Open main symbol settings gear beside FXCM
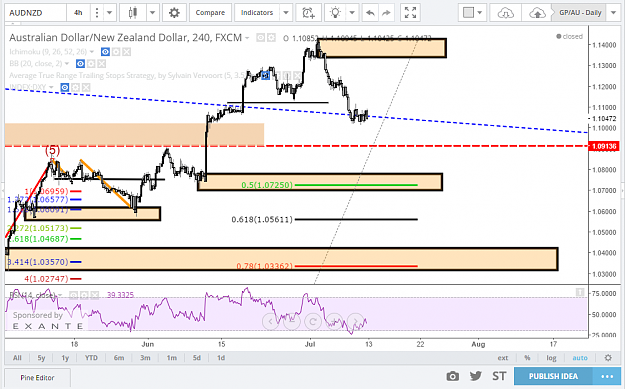The height and width of the screenshot is (389, 625). 271,38
